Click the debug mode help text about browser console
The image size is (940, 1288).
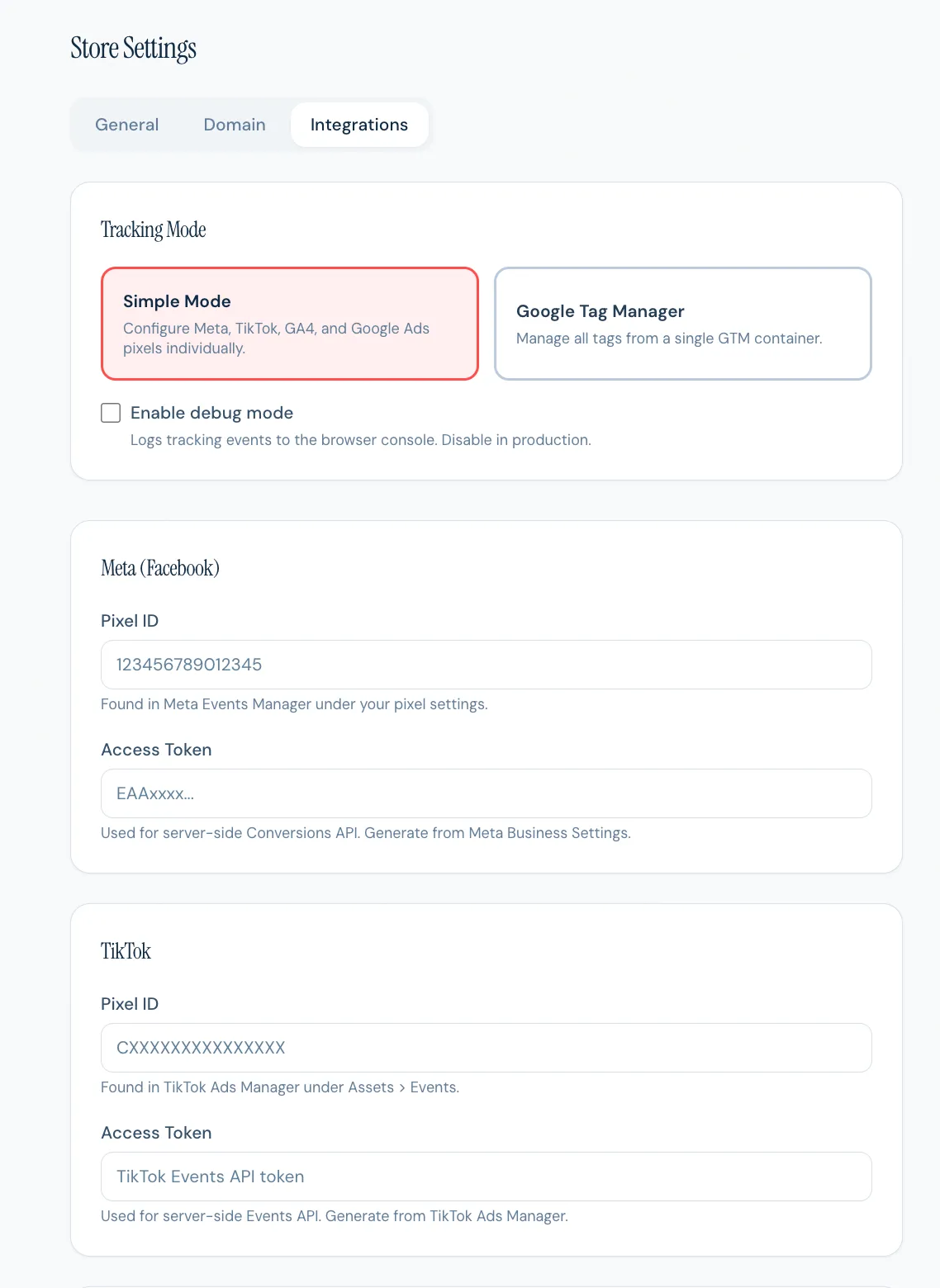360,440
